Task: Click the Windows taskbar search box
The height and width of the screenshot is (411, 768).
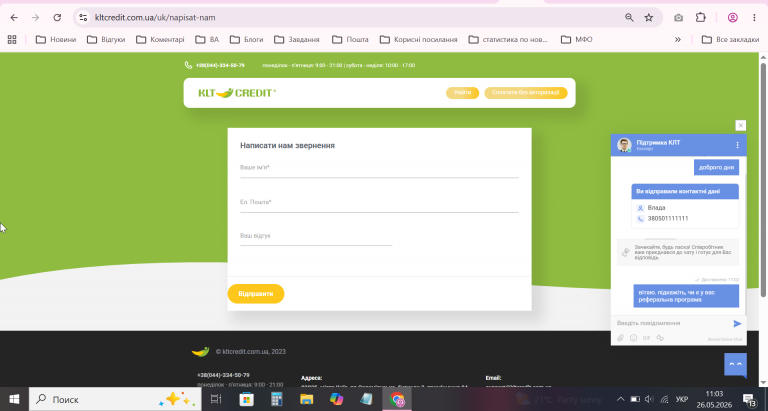Action: coord(115,399)
